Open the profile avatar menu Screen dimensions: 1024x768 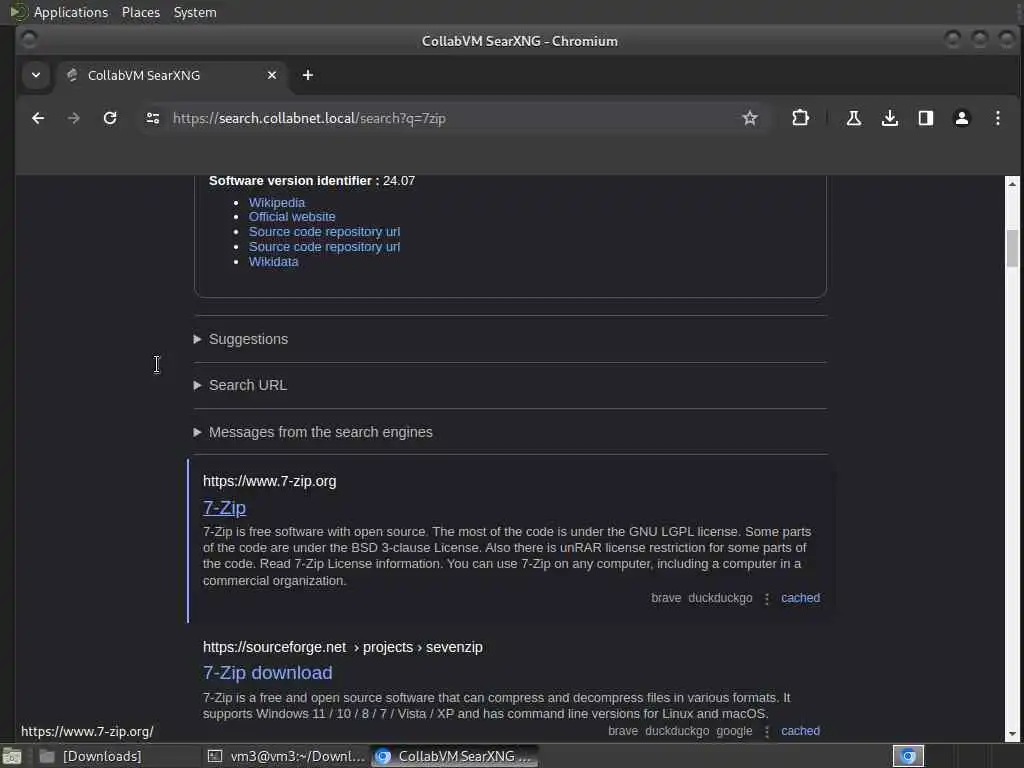(x=961, y=118)
